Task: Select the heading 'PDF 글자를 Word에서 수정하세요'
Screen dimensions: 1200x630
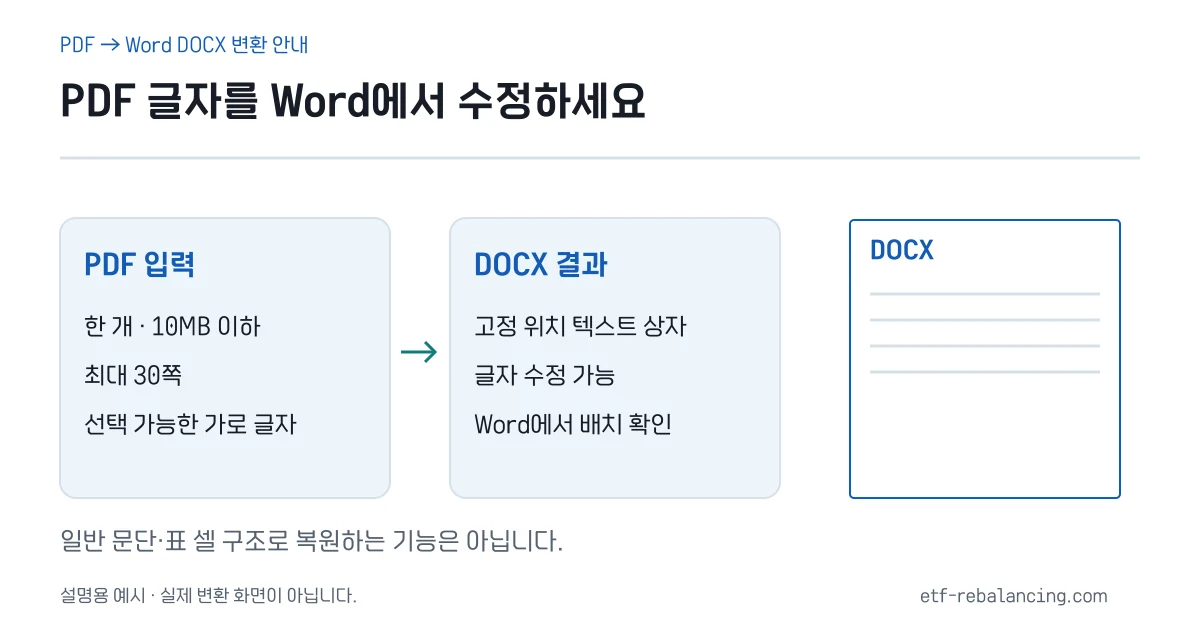Action: 353,102
